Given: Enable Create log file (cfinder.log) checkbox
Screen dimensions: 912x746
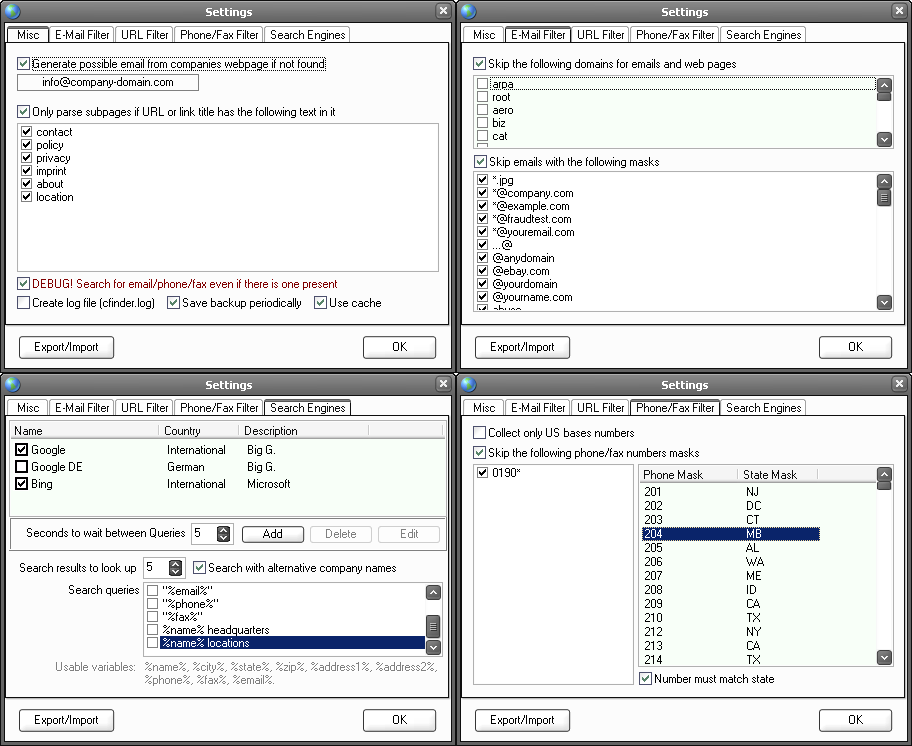Looking at the screenshot, I should pos(23,303).
